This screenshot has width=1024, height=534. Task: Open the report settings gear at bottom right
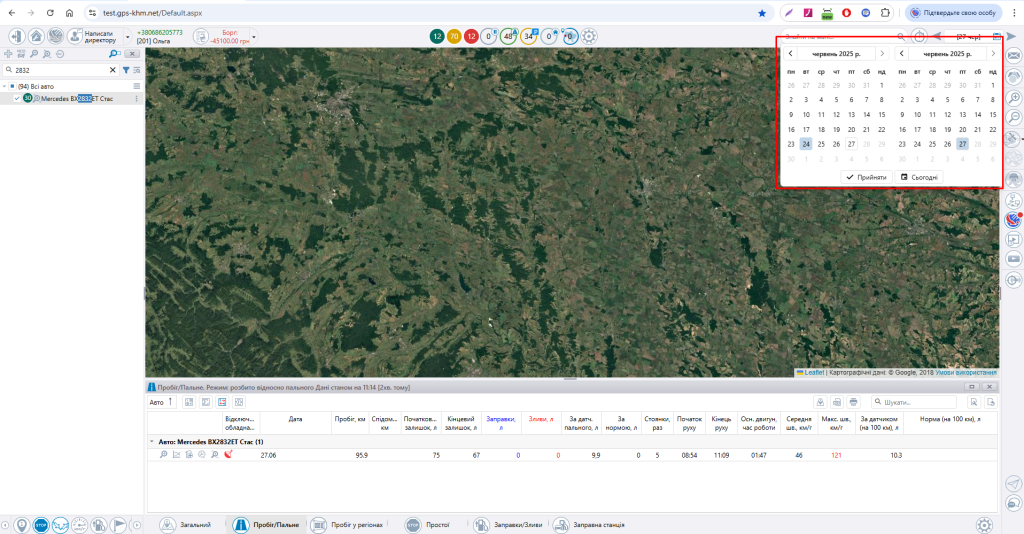tap(984, 524)
